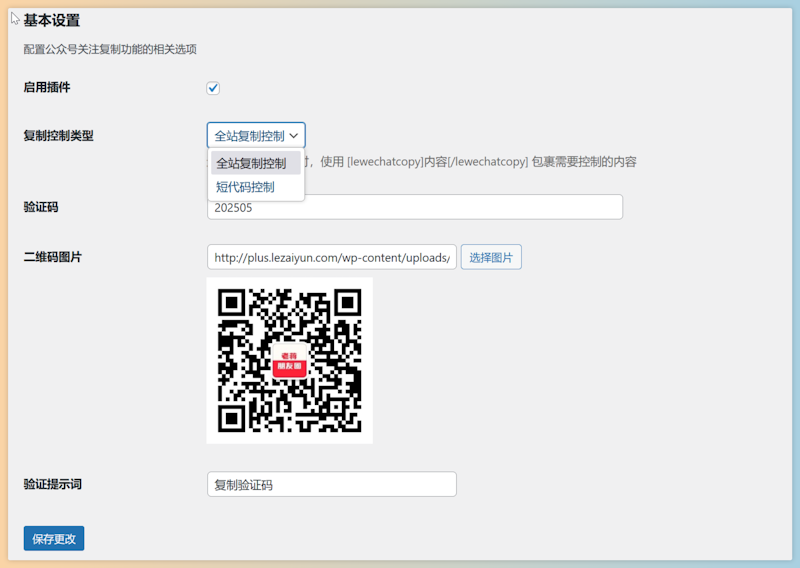Screen dimensions: 800x568
Task: Open the 复制控制类型 dropdown
Action: (x=256, y=136)
